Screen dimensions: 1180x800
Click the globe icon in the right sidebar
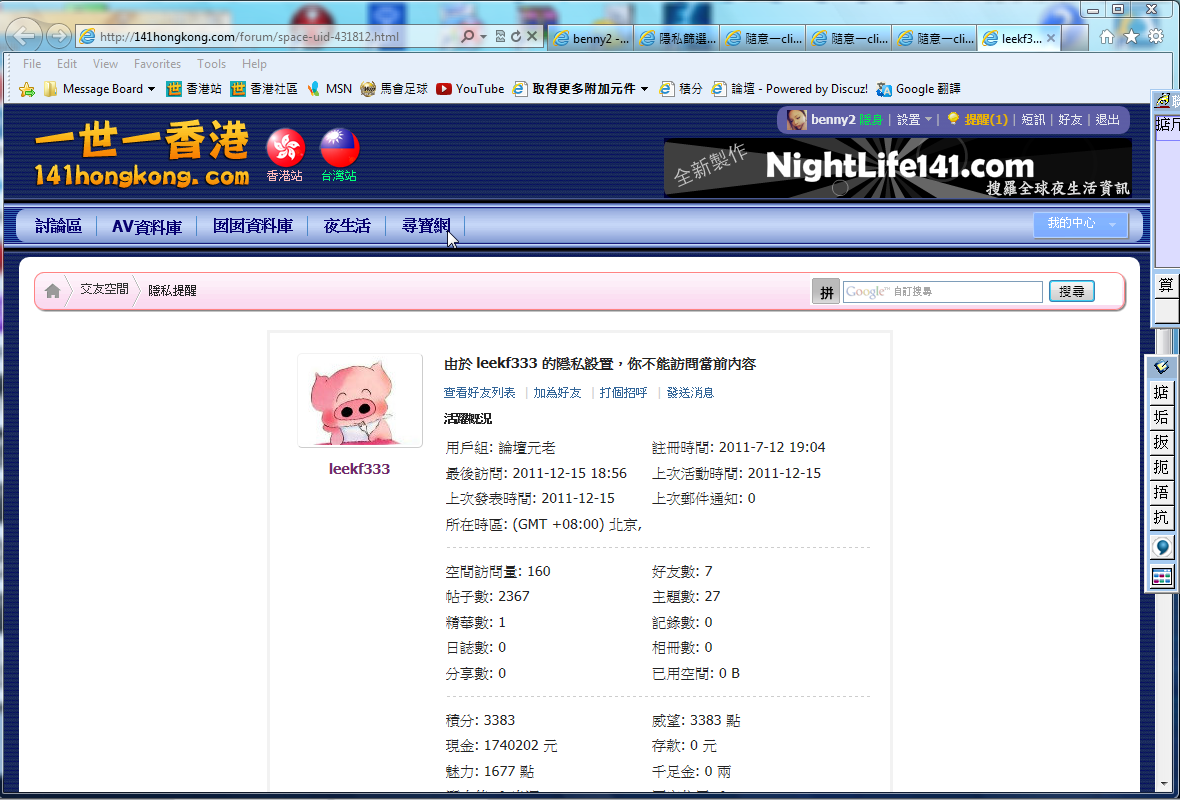click(x=1161, y=547)
